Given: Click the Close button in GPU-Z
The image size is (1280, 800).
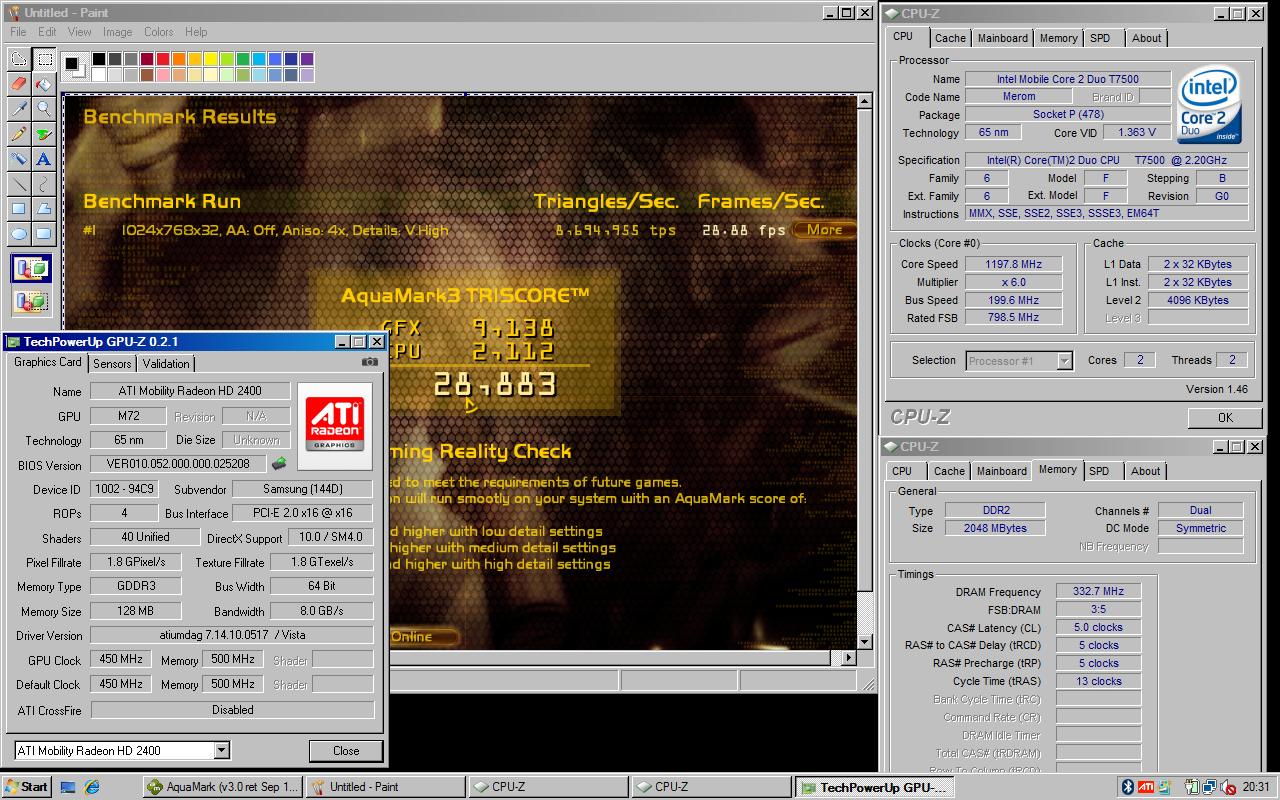Looking at the screenshot, I should tap(346, 751).
